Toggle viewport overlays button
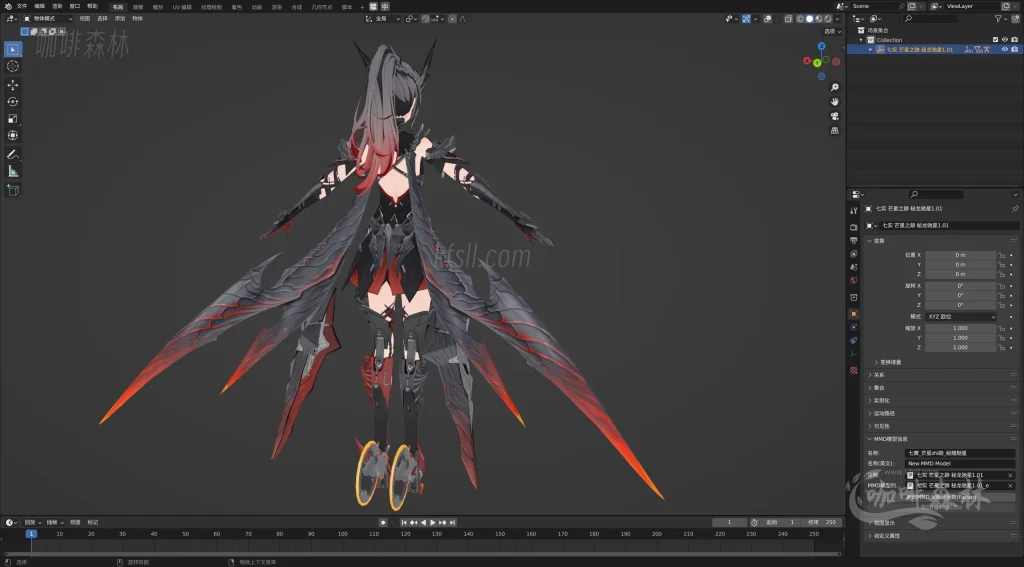Screen dimensions: 1024x567 tap(768, 19)
